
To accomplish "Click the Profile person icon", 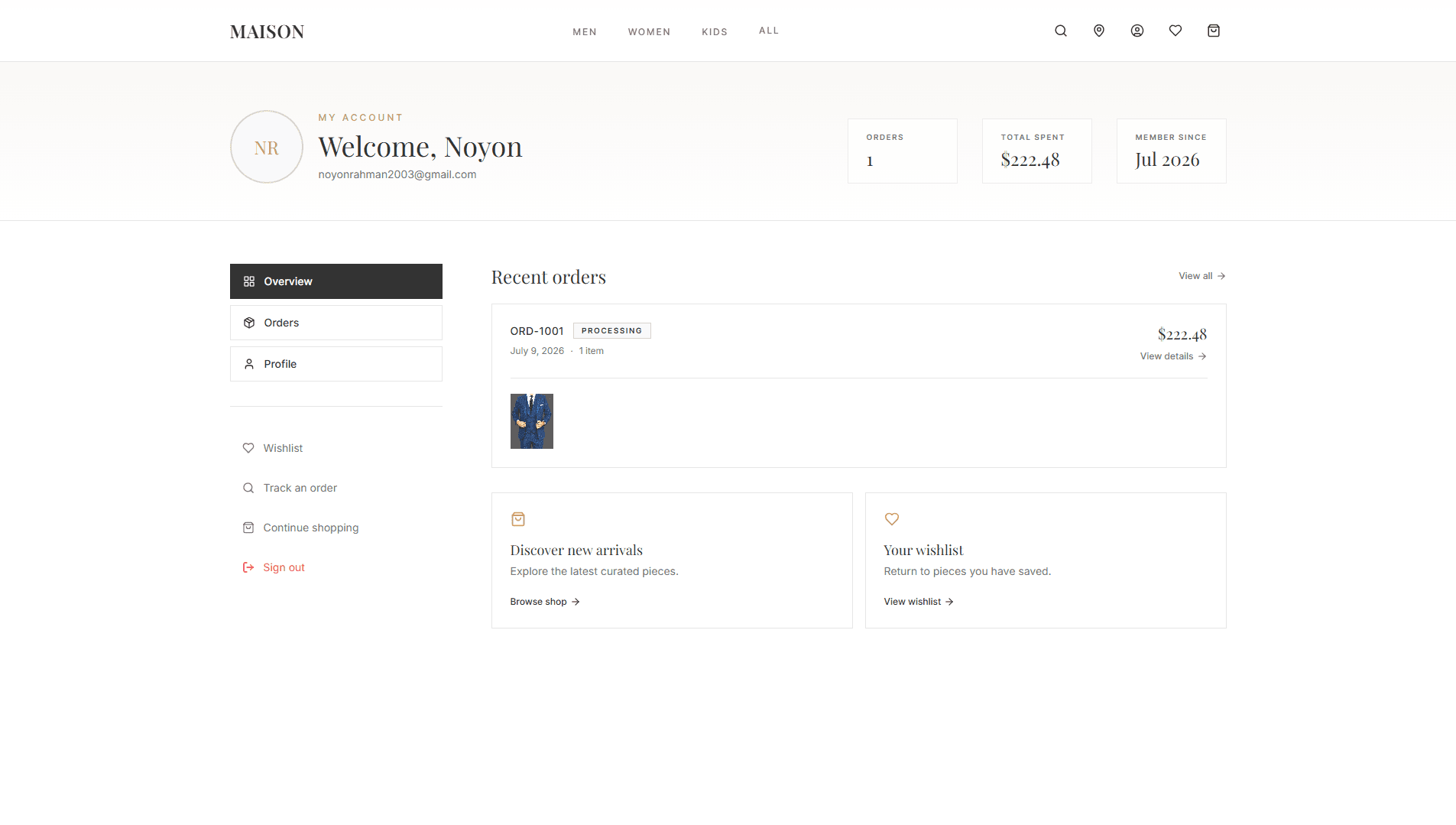I will [x=249, y=364].
